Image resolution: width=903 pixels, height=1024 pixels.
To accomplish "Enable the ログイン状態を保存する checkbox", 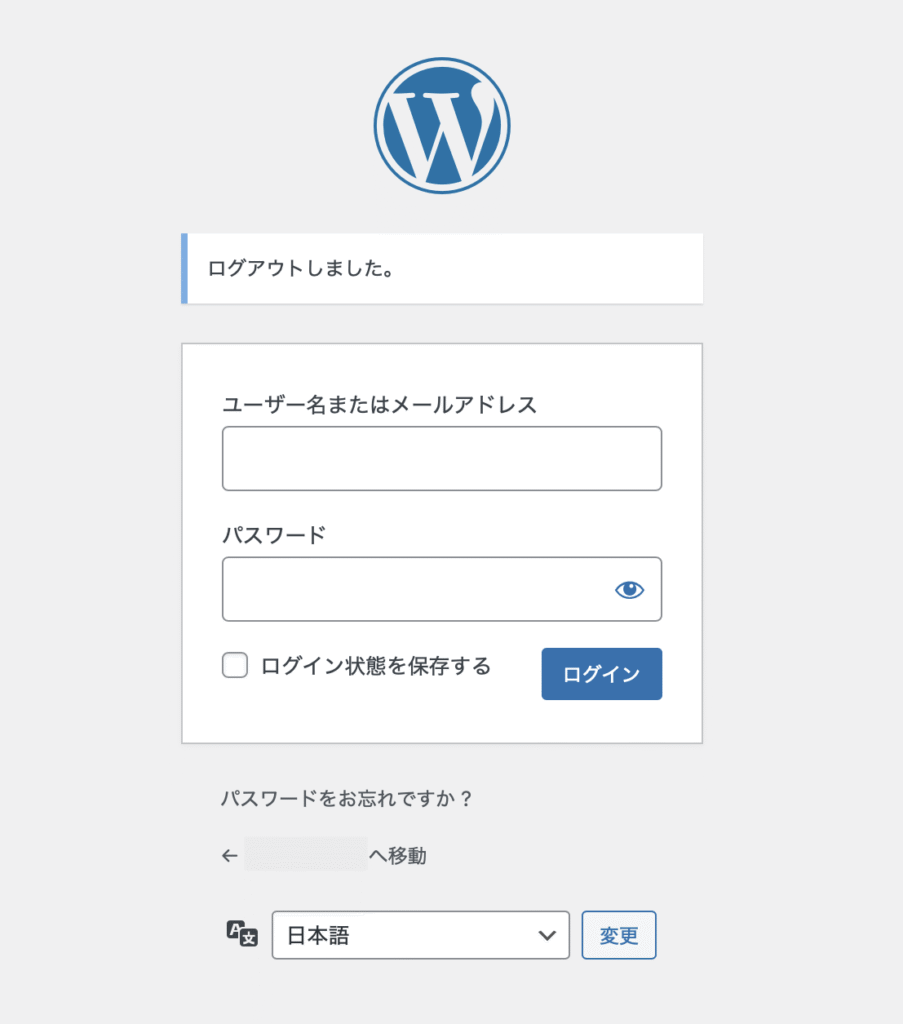I will [235, 665].
